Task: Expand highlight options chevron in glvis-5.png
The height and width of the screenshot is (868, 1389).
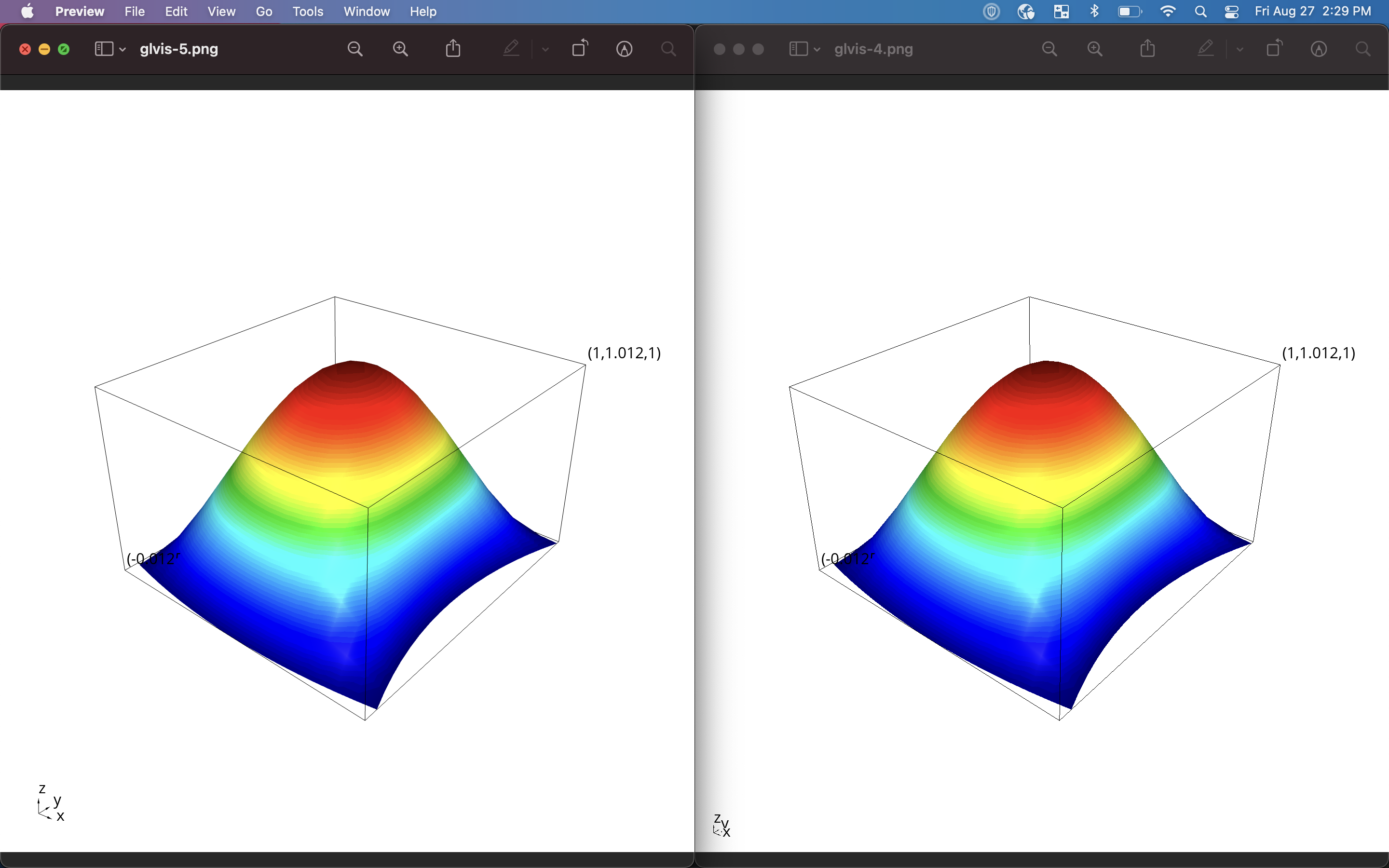Action: coord(545,49)
